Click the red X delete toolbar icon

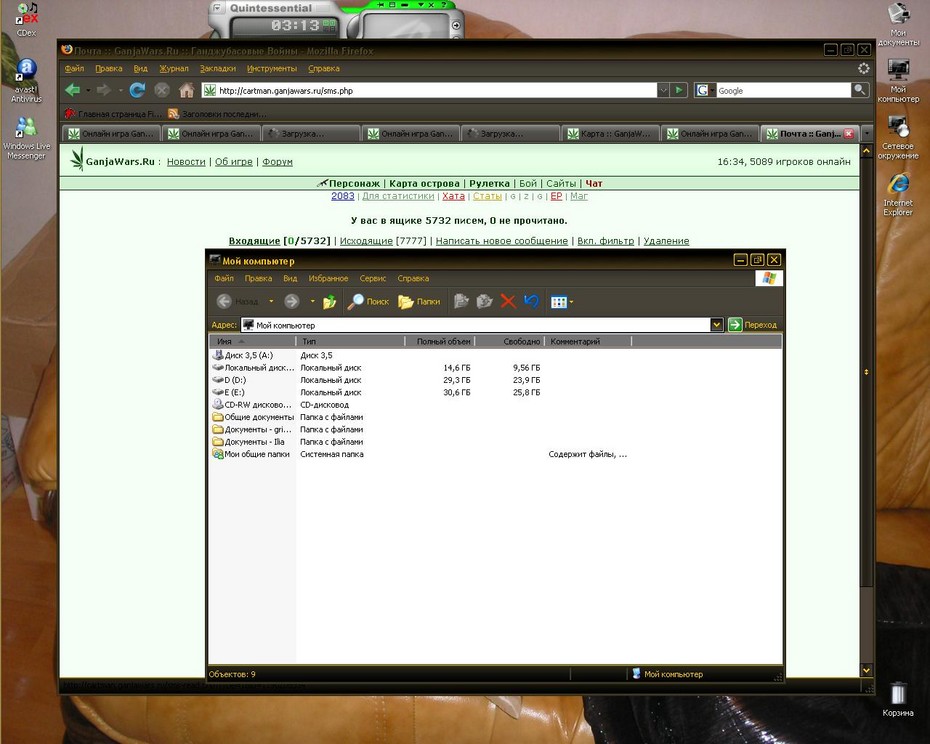[508, 301]
